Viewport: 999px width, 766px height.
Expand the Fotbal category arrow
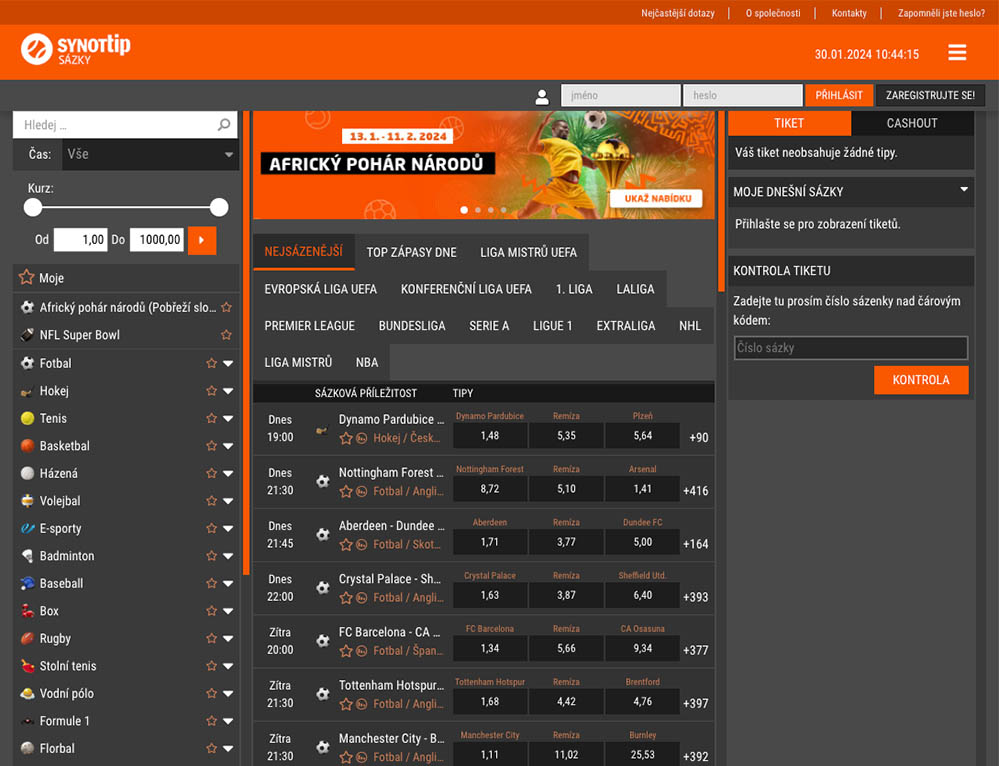(x=228, y=363)
